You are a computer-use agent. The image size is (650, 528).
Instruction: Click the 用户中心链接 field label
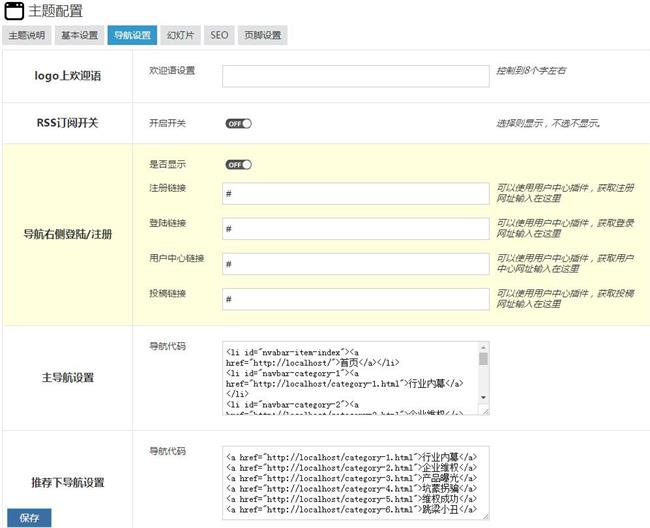(x=177, y=259)
